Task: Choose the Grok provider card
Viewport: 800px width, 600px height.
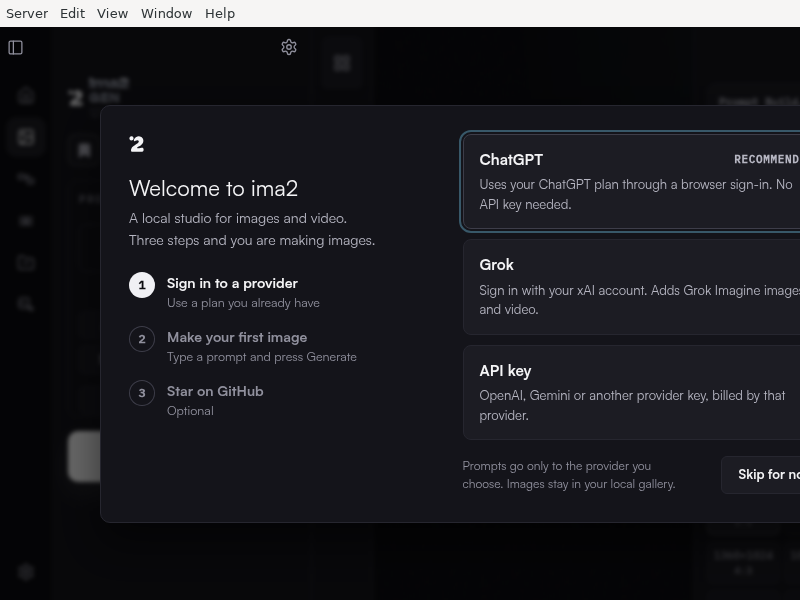Action: coord(631,287)
